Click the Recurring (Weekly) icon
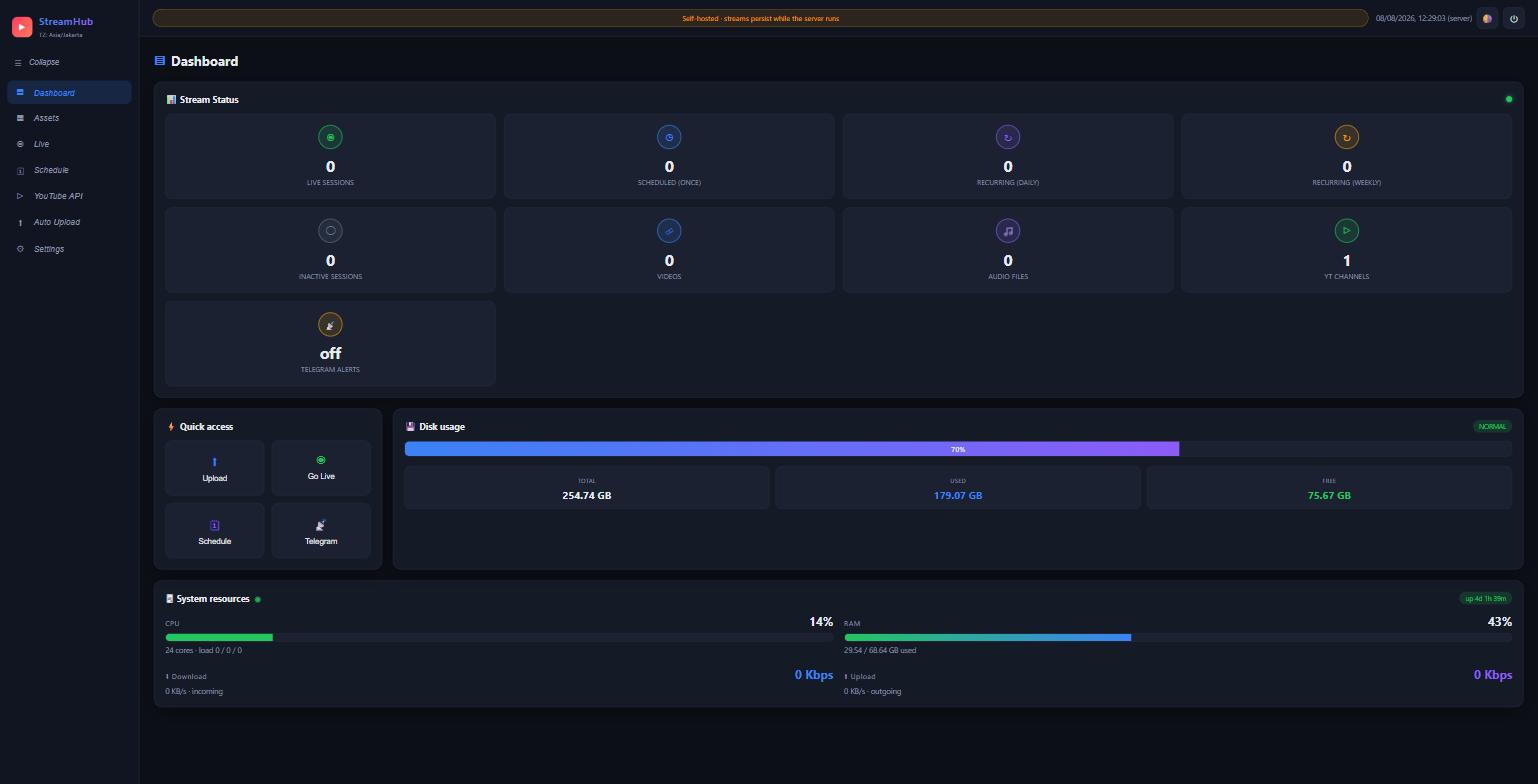This screenshot has height=784, width=1538. (x=1347, y=137)
